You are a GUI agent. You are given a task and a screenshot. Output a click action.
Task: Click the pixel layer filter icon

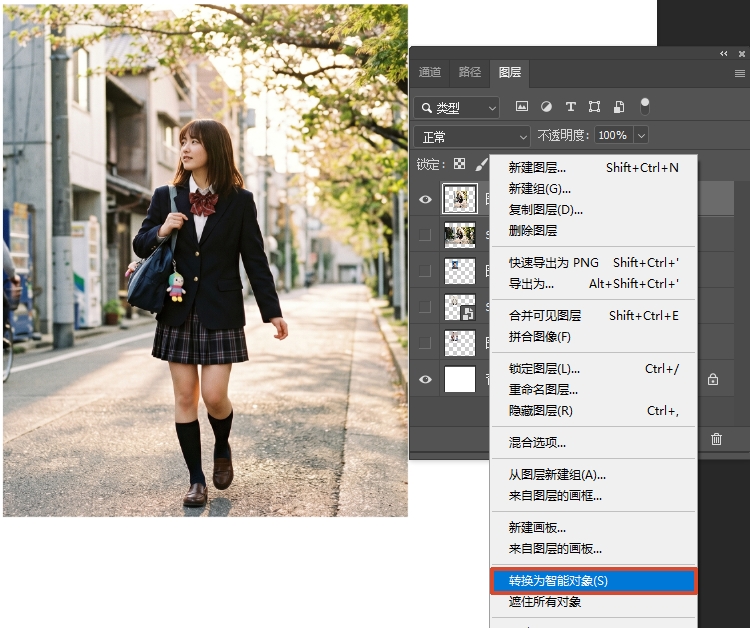tap(521, 107)
